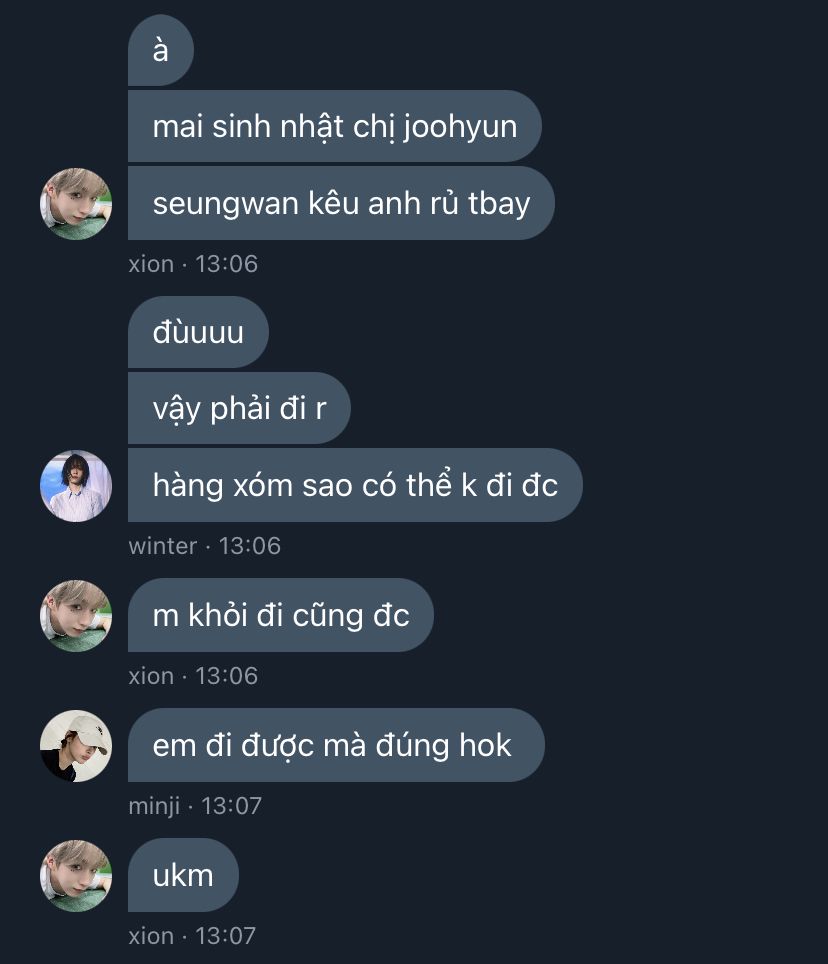
Task: Tap xion's avatar next to 'ukm'
Action: 76,875
